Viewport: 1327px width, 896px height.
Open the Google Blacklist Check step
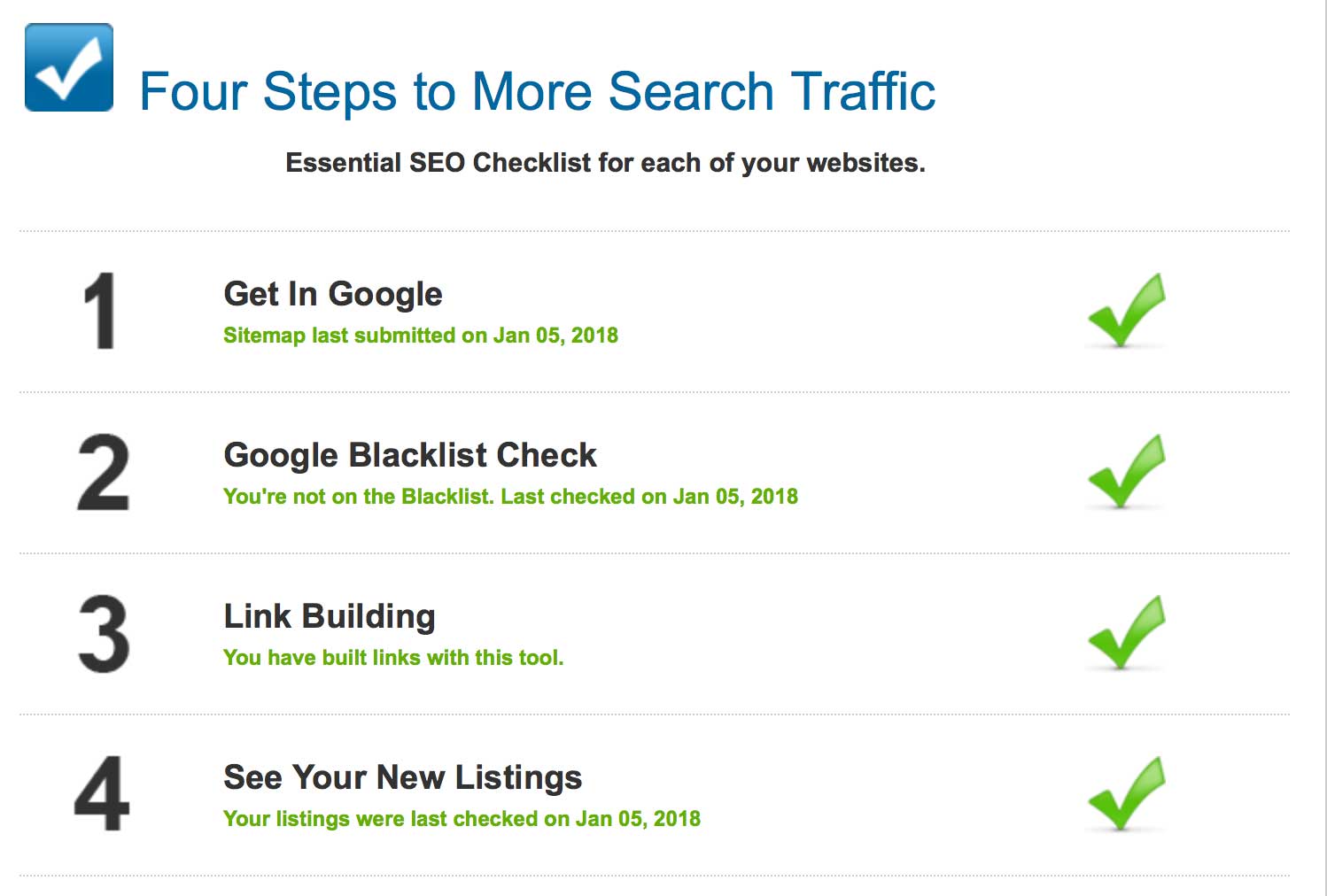410,455
